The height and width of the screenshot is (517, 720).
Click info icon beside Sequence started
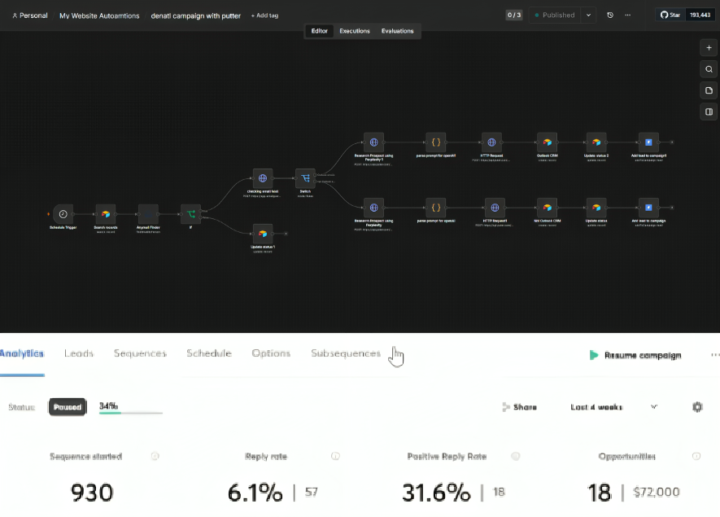click(x=155, y=456)
